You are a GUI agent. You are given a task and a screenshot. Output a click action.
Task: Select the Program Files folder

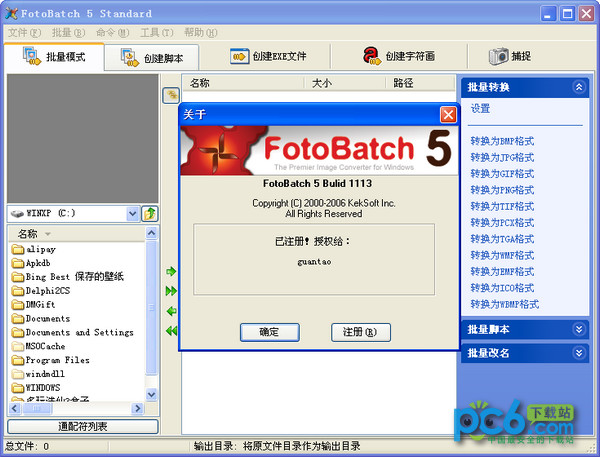tap(57, 360)
